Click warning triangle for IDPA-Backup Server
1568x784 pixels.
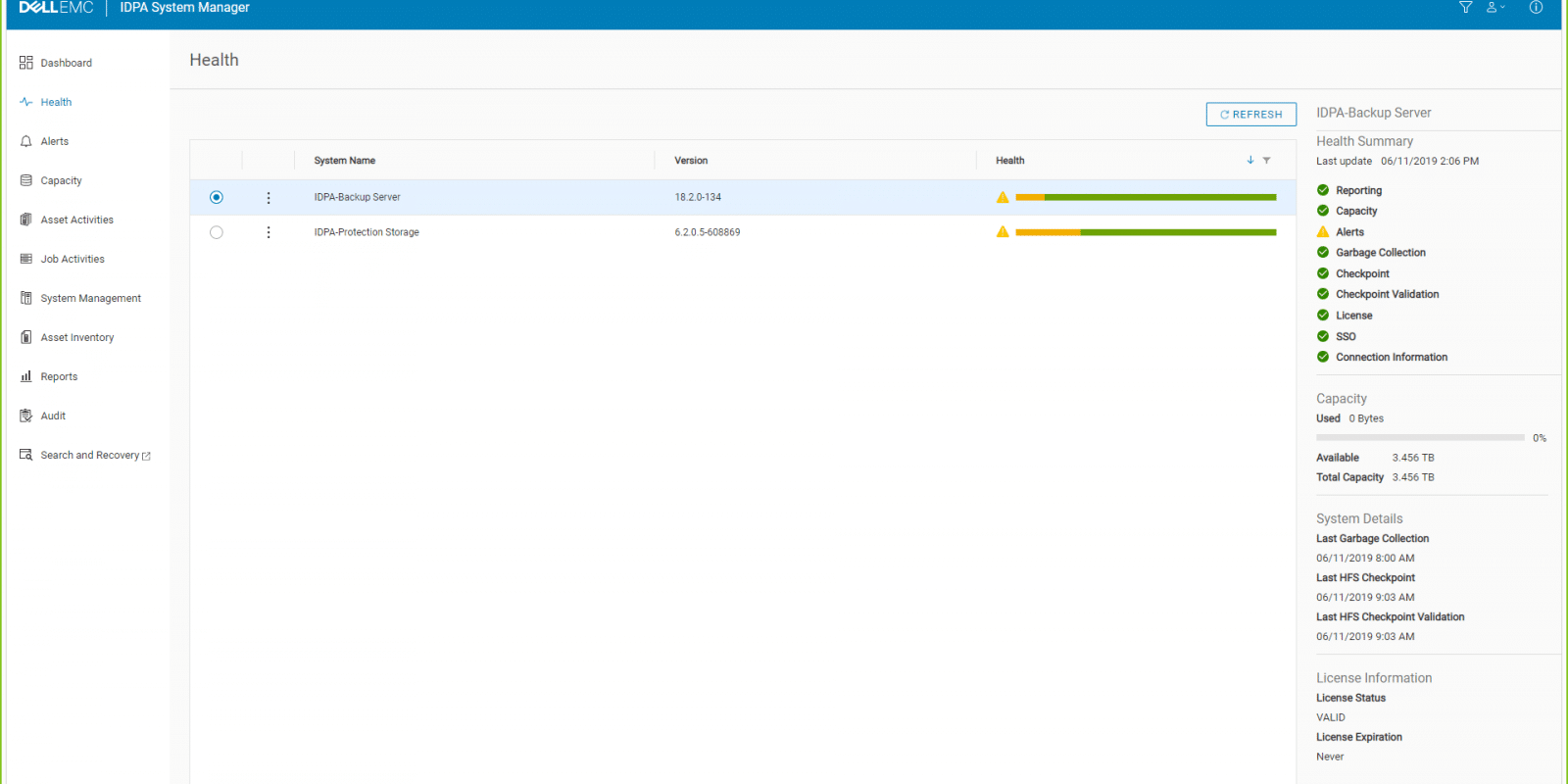pos(1002,197)
